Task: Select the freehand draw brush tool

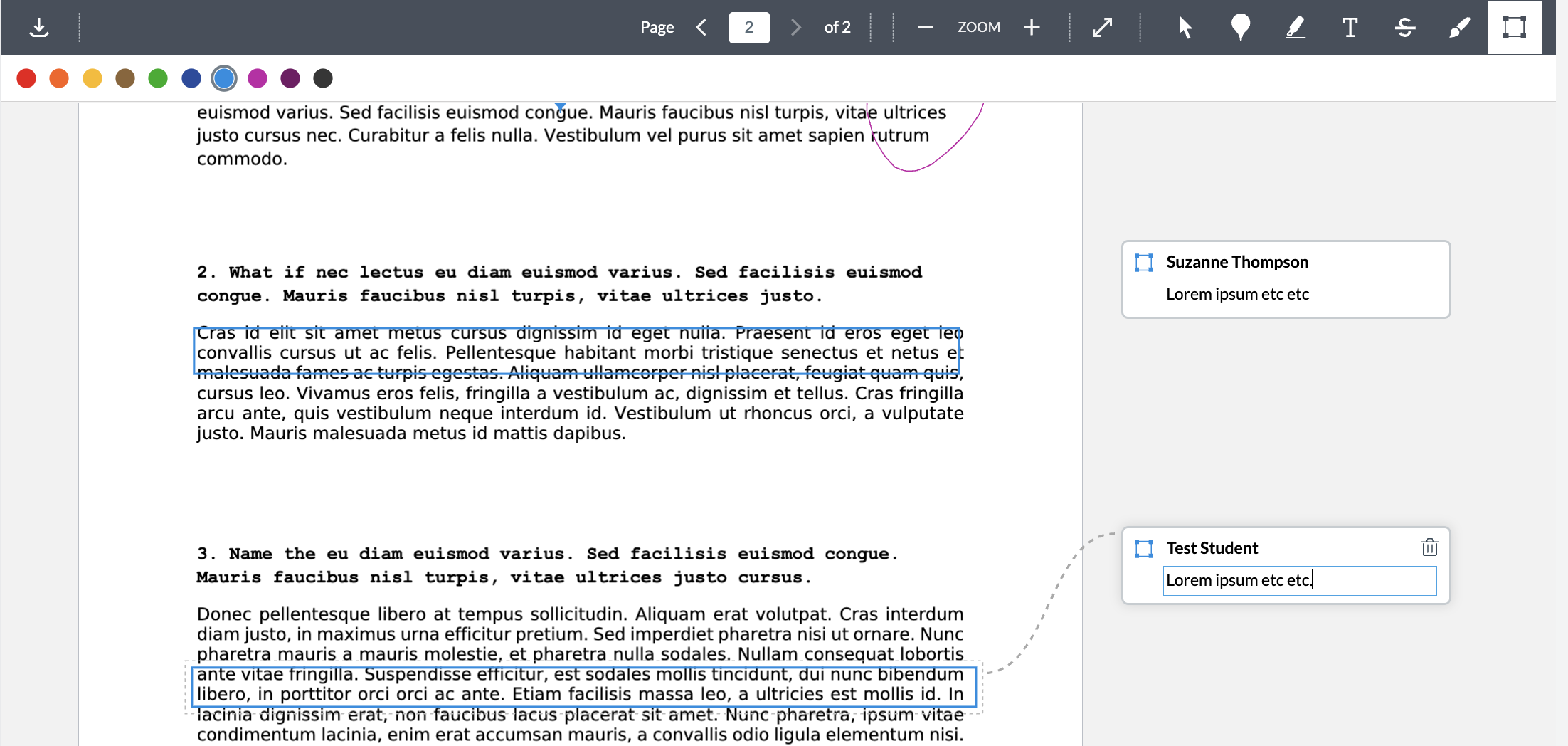Action: tap(1459, 27)
